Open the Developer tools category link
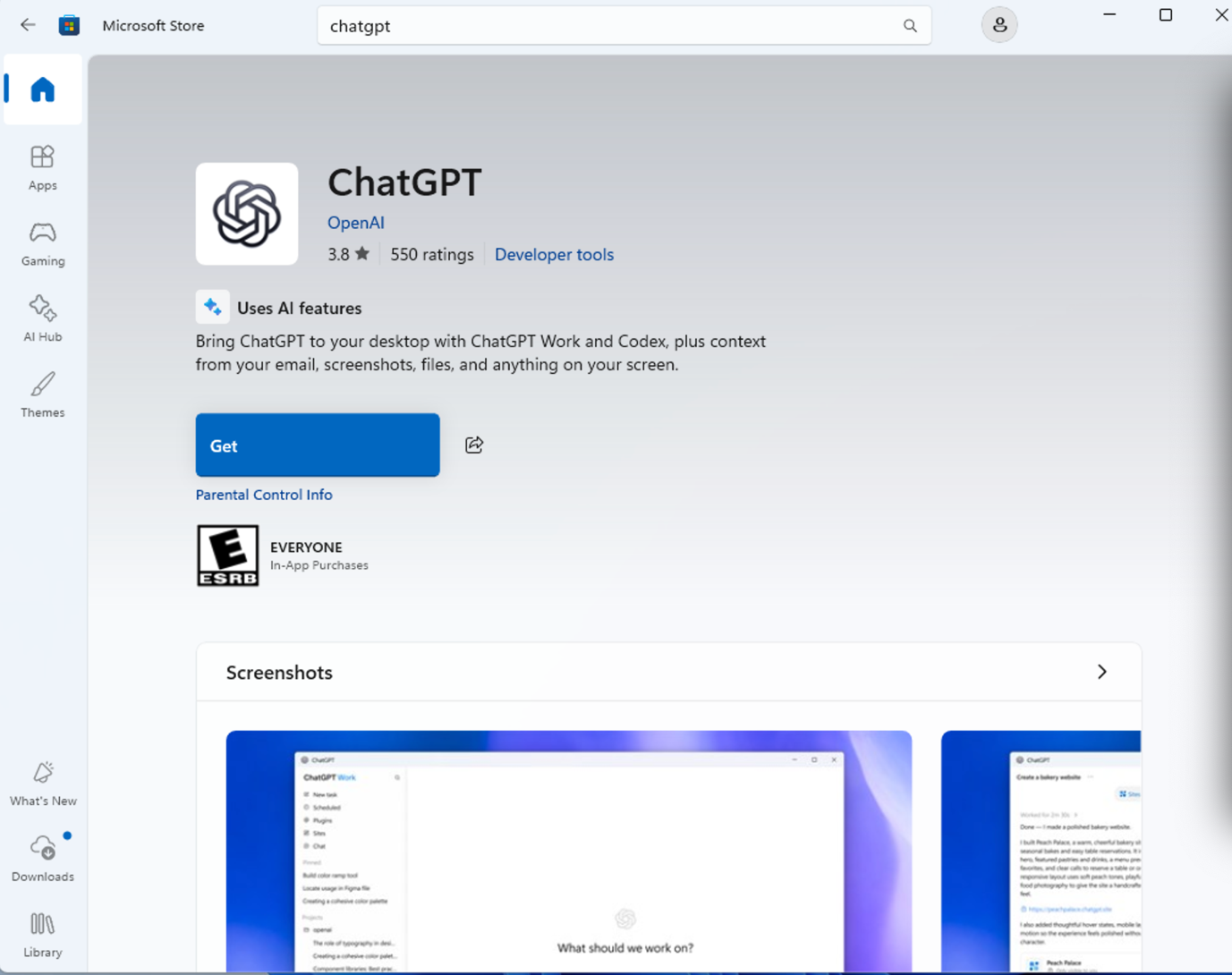This screenshot has width=1232, height=975. [554, 254]
